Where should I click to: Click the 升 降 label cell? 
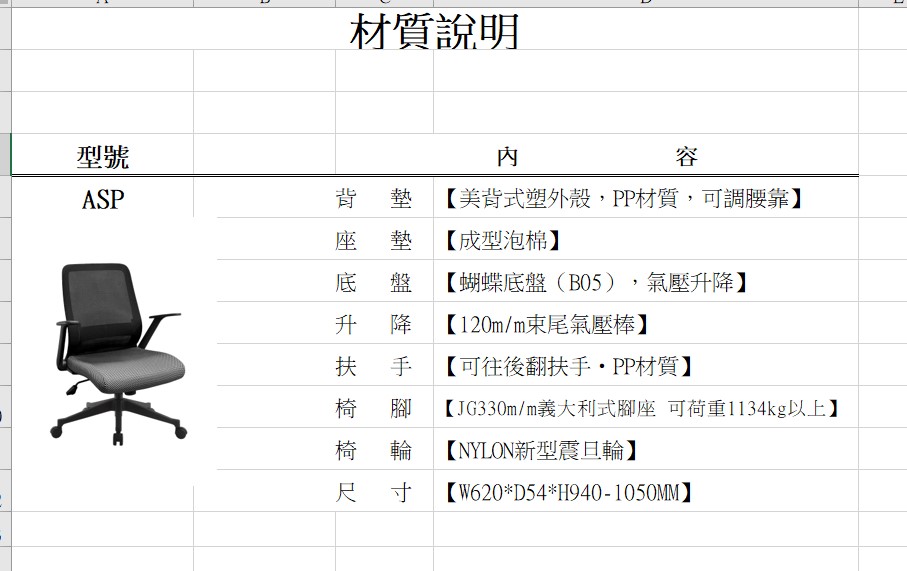pos(384,323)
